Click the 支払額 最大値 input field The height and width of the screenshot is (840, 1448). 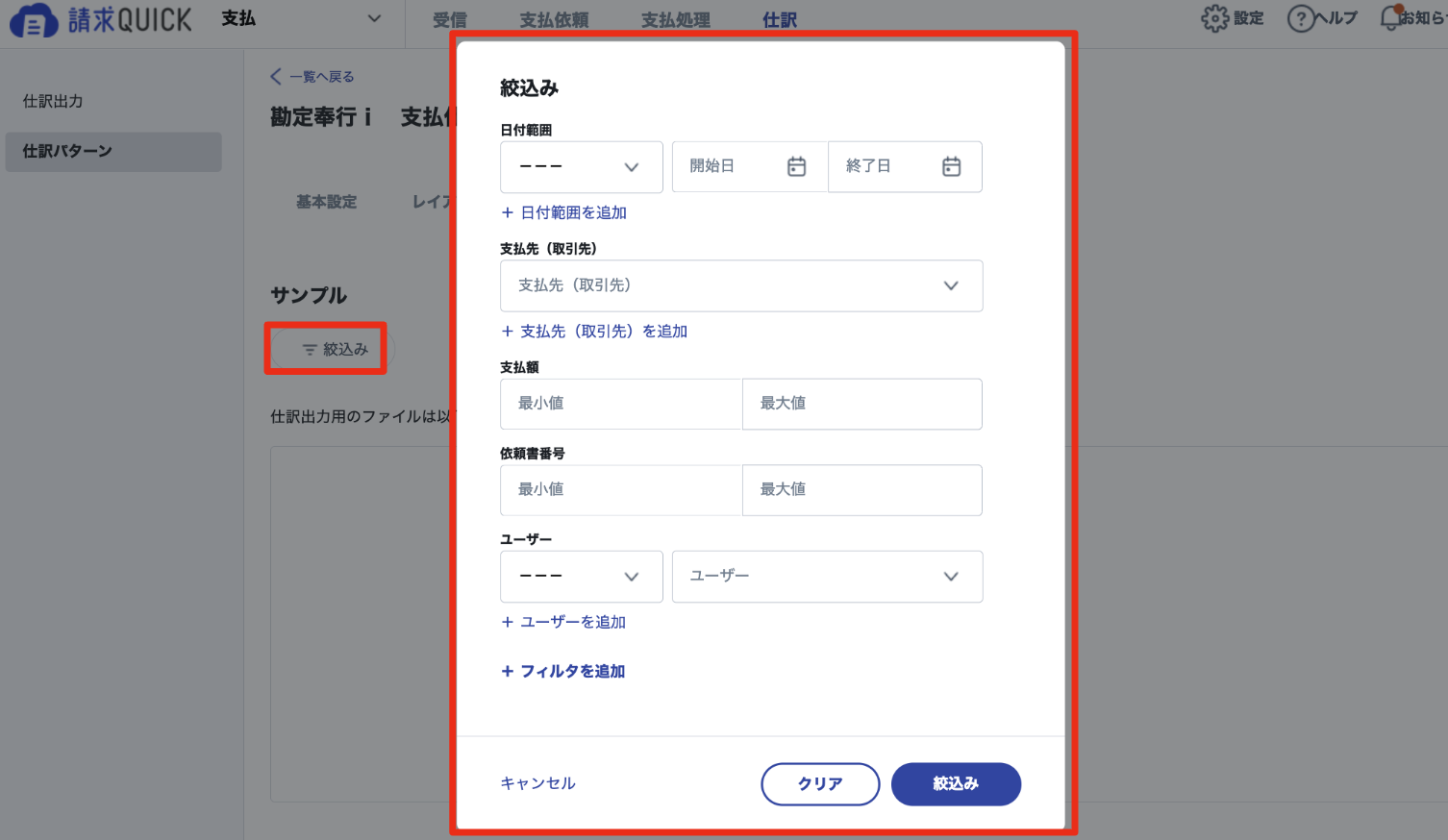[862, 404]
